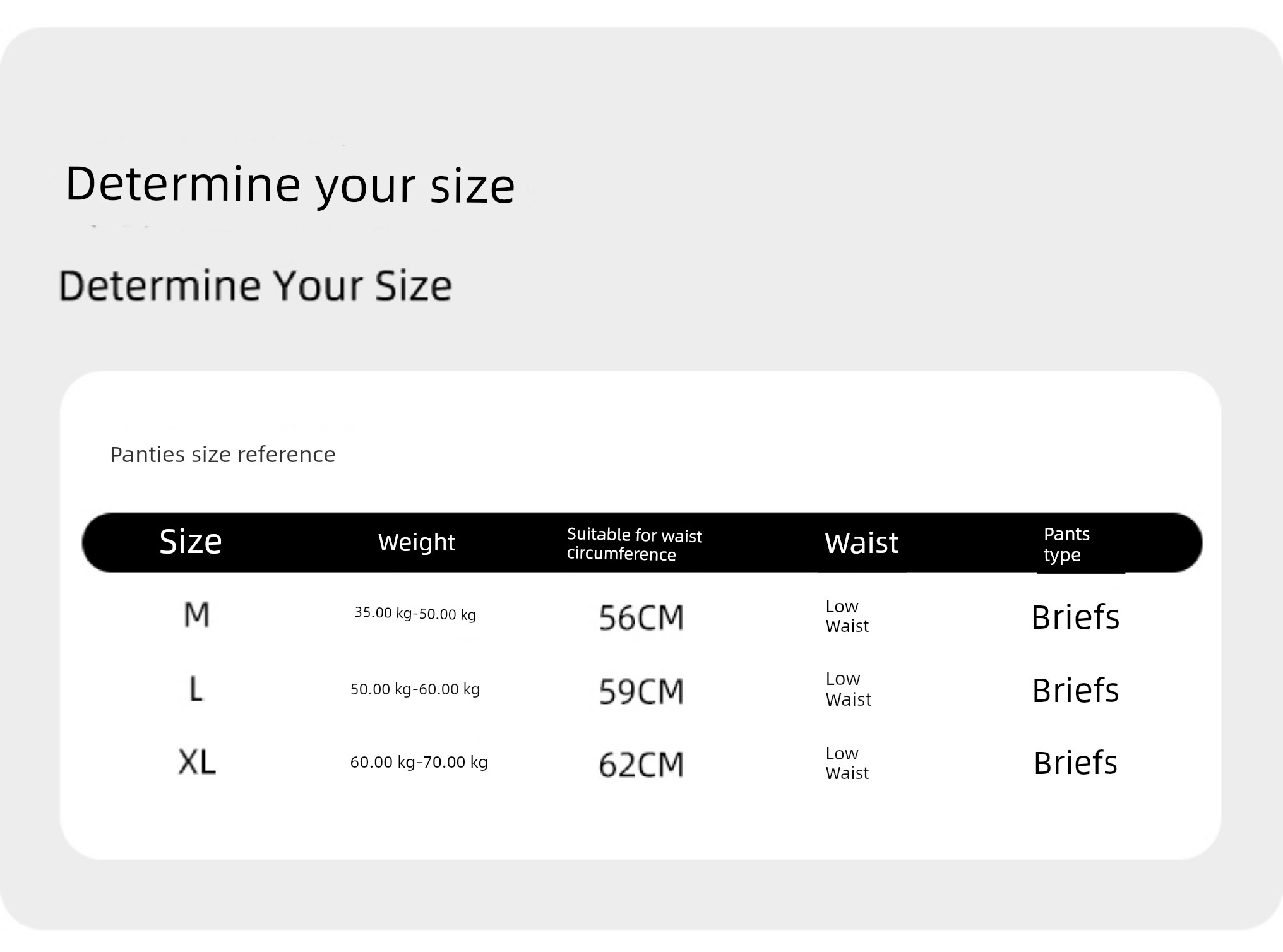Click 'Low Waist' in the M row
Image resolution: width=1283 pixels, height=952 pixels.
pos(847,616)
